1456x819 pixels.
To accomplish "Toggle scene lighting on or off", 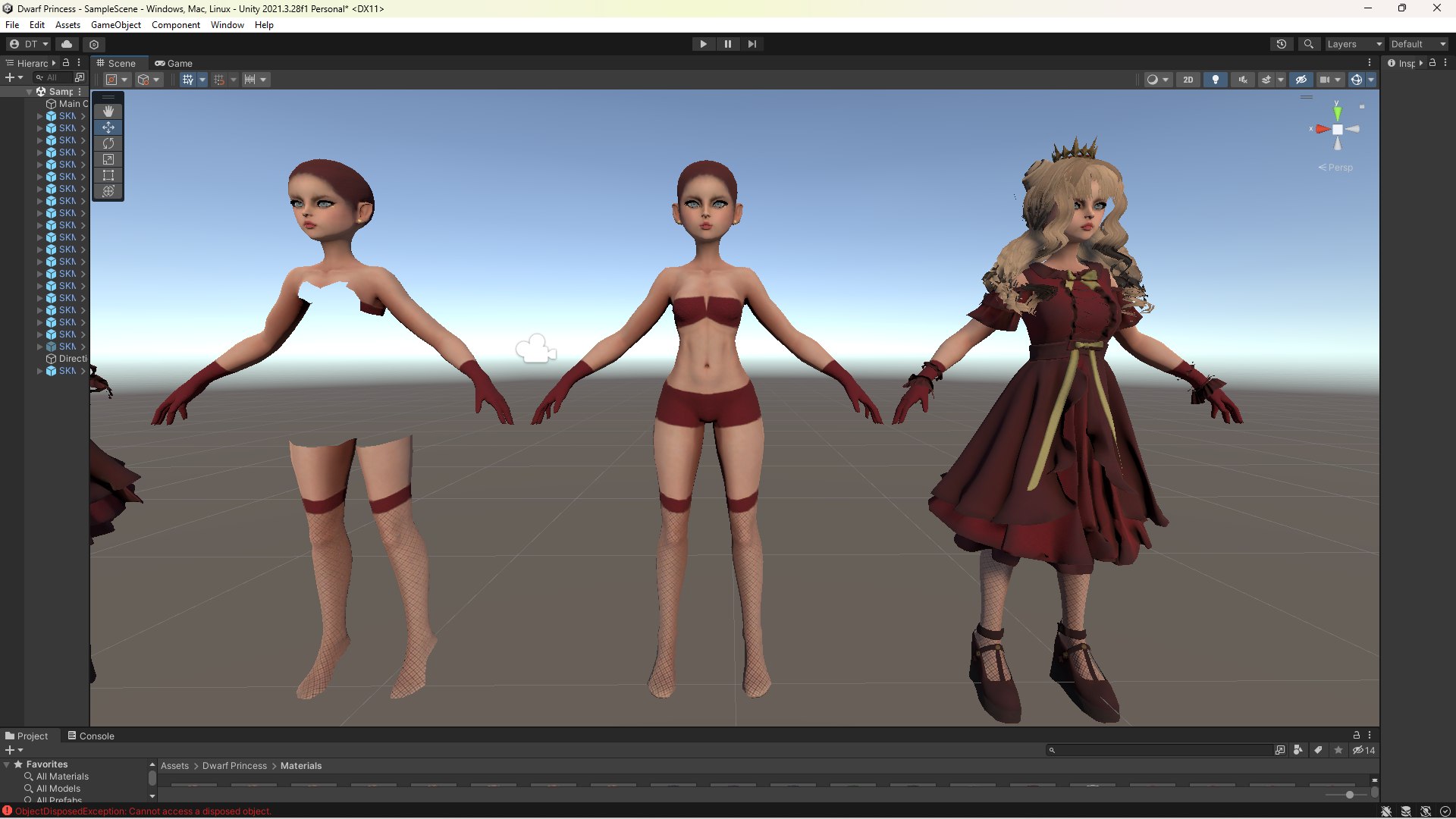I will coord(1216,80).
